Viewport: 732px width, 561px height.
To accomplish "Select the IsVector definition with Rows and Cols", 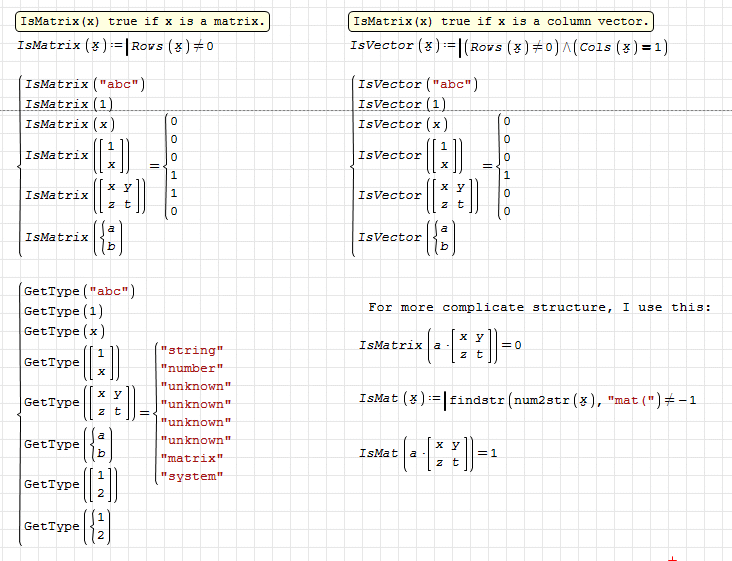I will pos(509,47).
